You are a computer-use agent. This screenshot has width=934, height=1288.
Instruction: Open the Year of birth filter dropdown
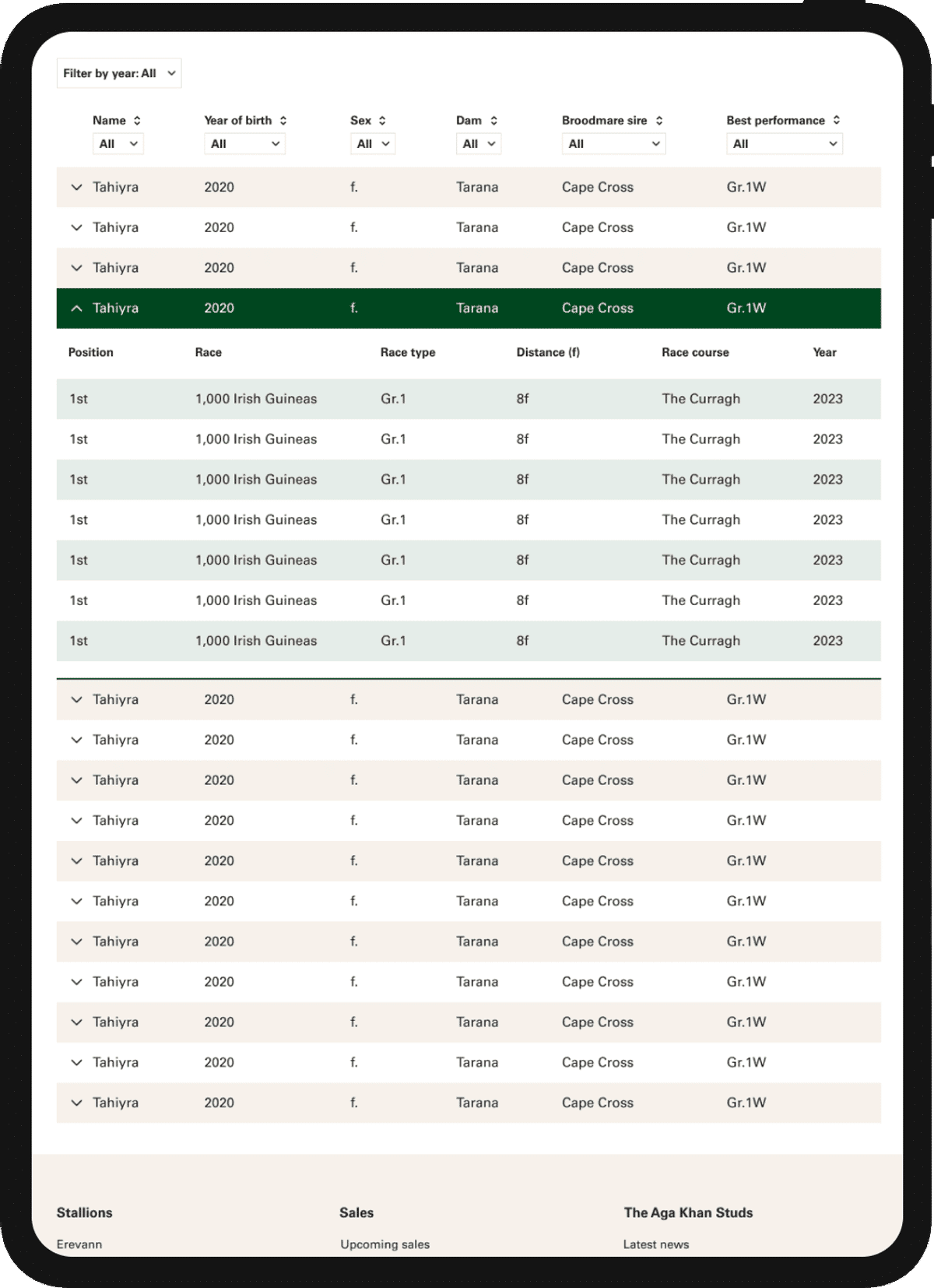point(244,144)
